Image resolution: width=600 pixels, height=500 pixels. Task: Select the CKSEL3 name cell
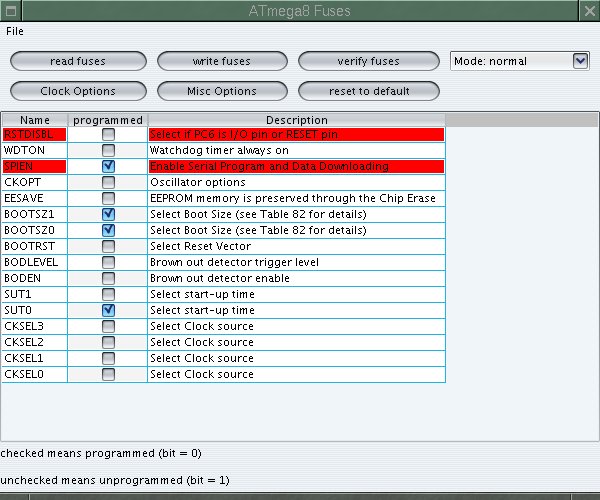[35, 326]
